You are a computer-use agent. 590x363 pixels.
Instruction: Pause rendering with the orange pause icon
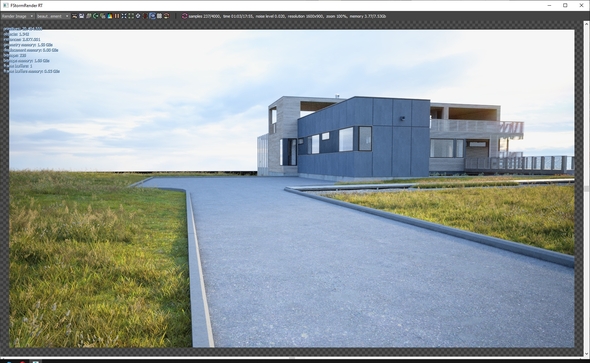point(117,16)
